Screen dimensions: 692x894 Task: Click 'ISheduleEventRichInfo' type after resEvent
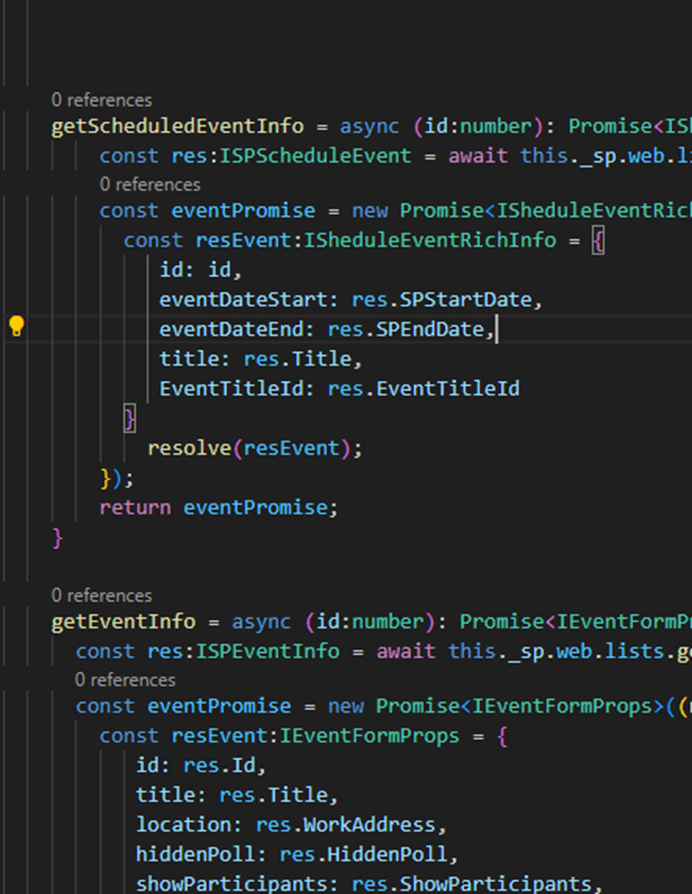430,240
